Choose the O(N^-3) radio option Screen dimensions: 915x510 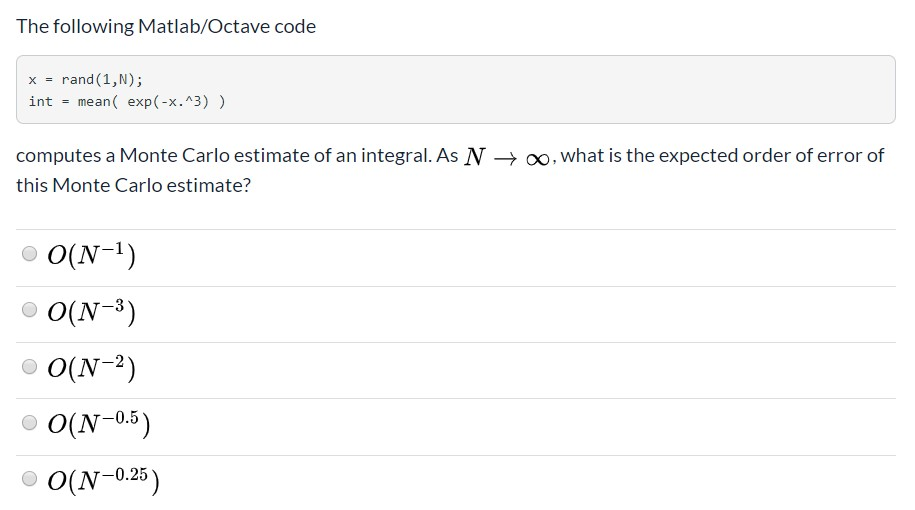pos(29,309)
